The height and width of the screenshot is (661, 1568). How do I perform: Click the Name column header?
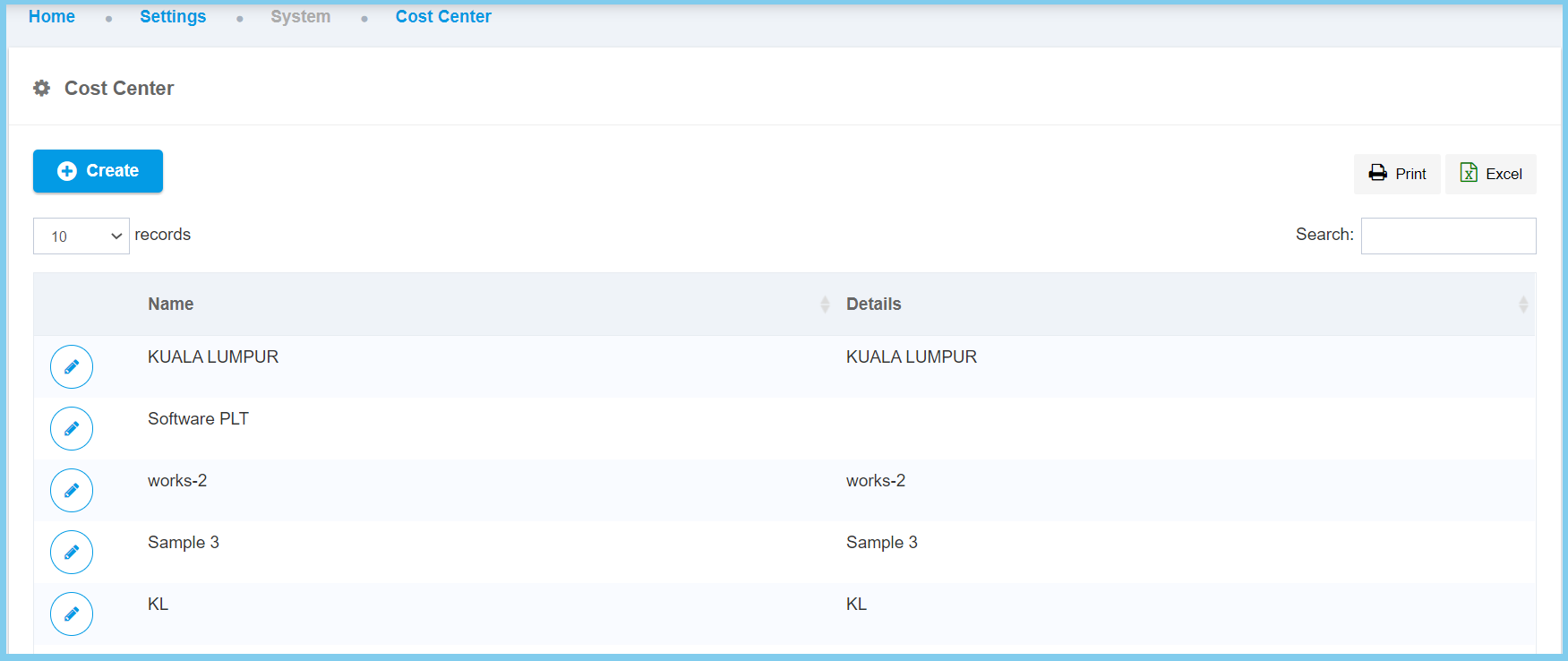[171, 305]
